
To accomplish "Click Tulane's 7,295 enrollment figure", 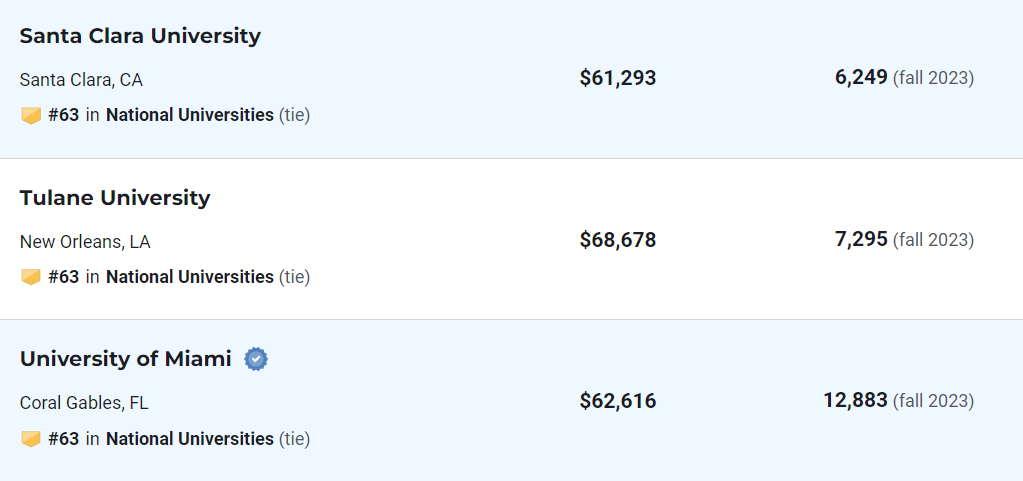I will (x=861, y=240).
